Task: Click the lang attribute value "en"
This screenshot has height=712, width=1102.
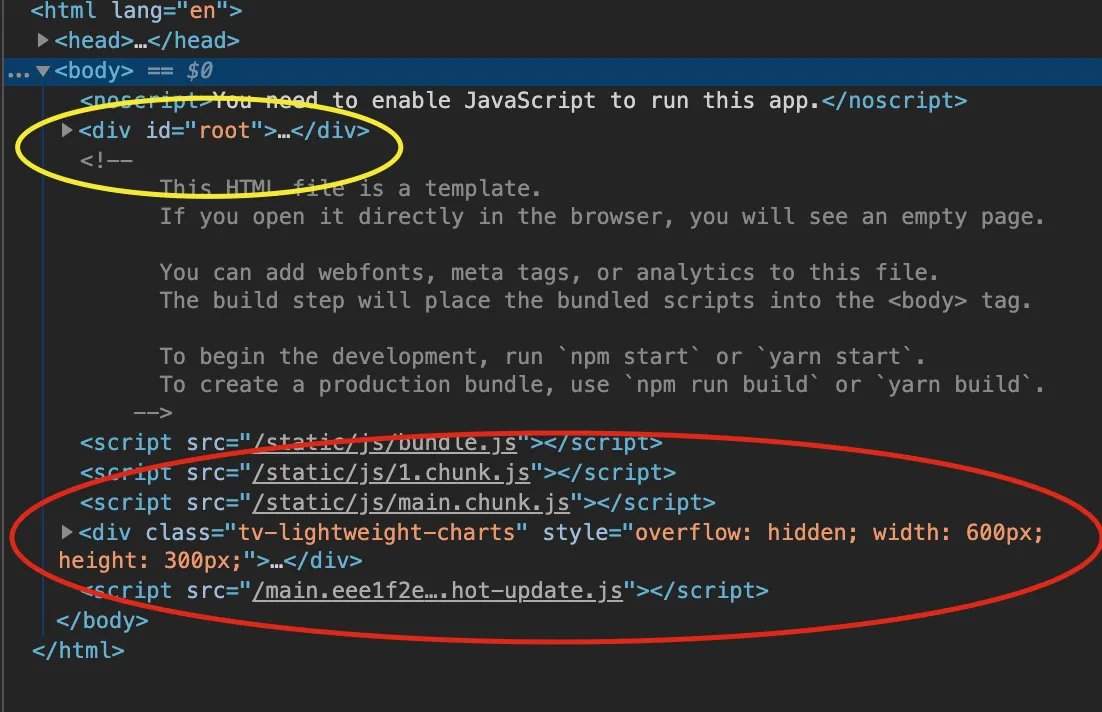Action: click(x=202, y=11)
